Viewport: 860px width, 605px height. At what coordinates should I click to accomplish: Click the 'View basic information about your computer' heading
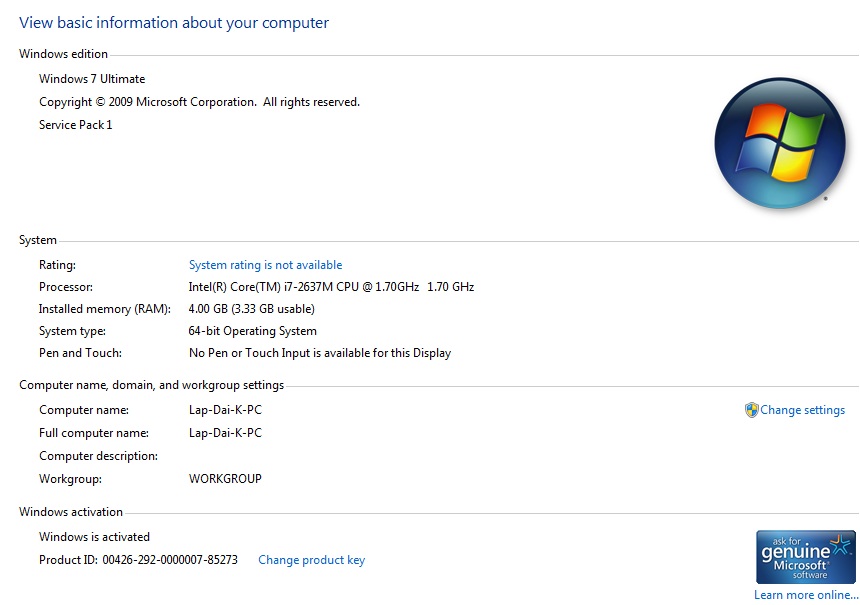click(174, 22)
